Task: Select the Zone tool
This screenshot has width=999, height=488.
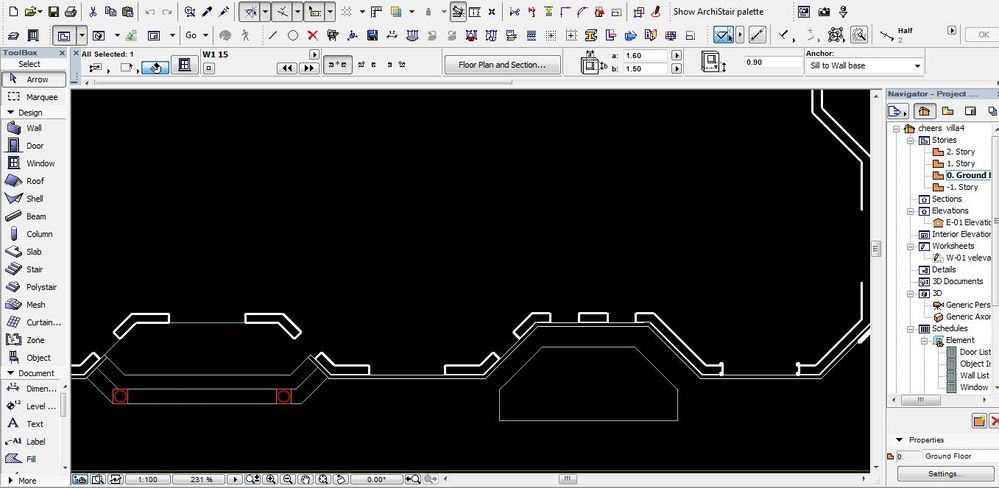Action: (33, 340)
